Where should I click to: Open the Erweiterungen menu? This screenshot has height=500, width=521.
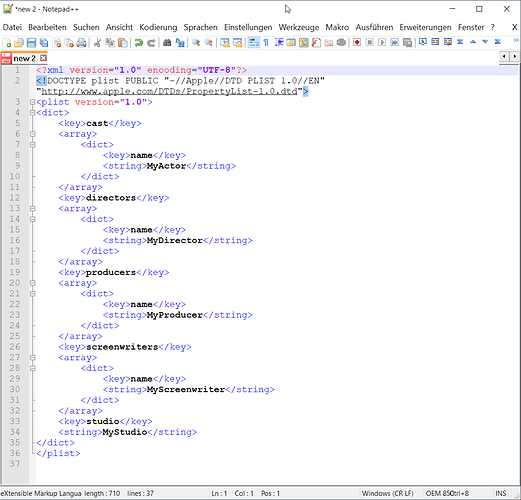coord(425,27)
